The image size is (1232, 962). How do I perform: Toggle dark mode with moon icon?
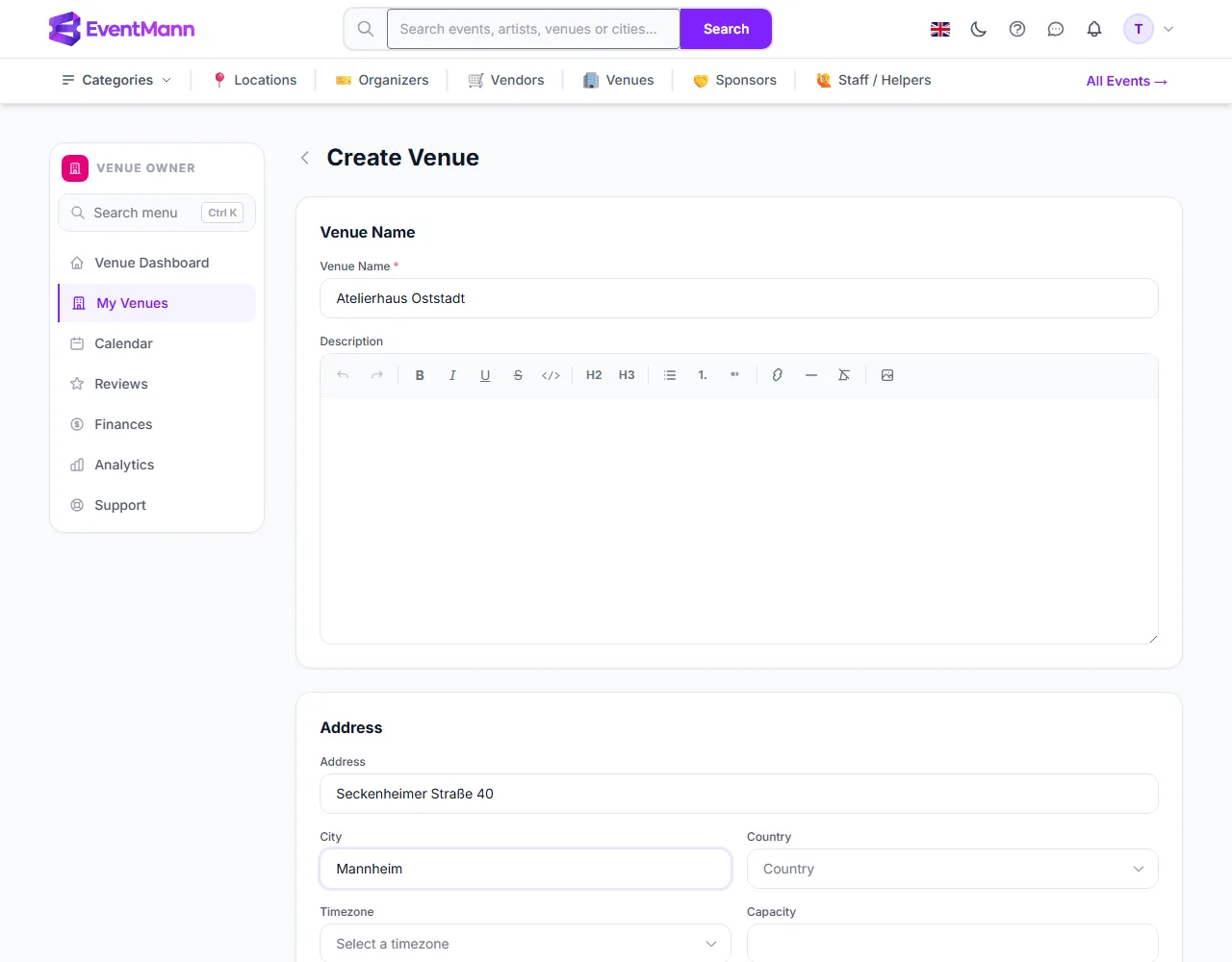tap(979, 29)
